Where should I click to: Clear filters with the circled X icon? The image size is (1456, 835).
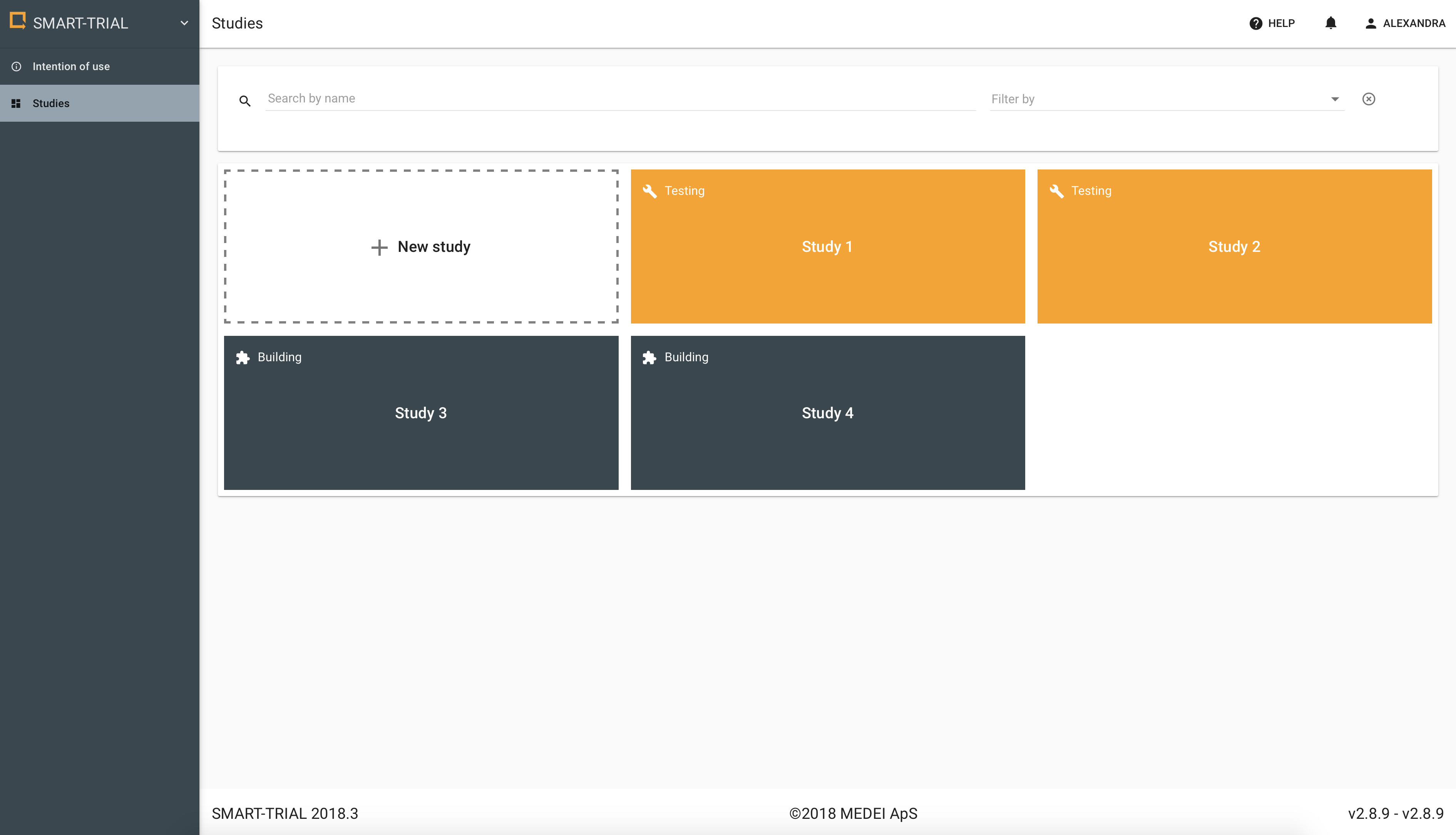click(1368, 99)
